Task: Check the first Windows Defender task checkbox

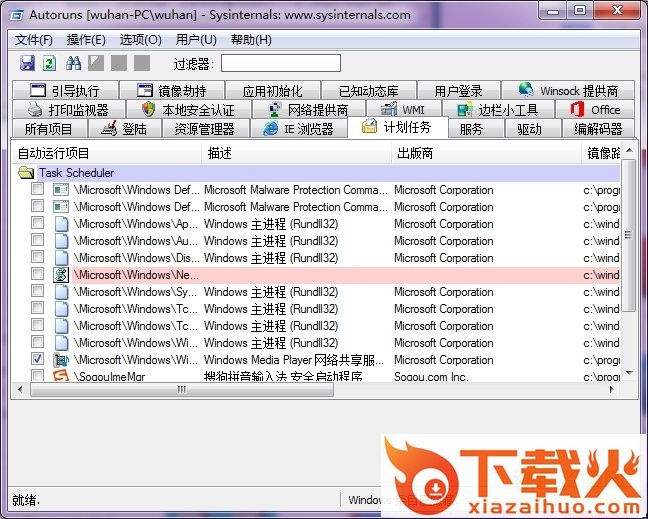Action: pyautogui.click(x=37, y=190)
